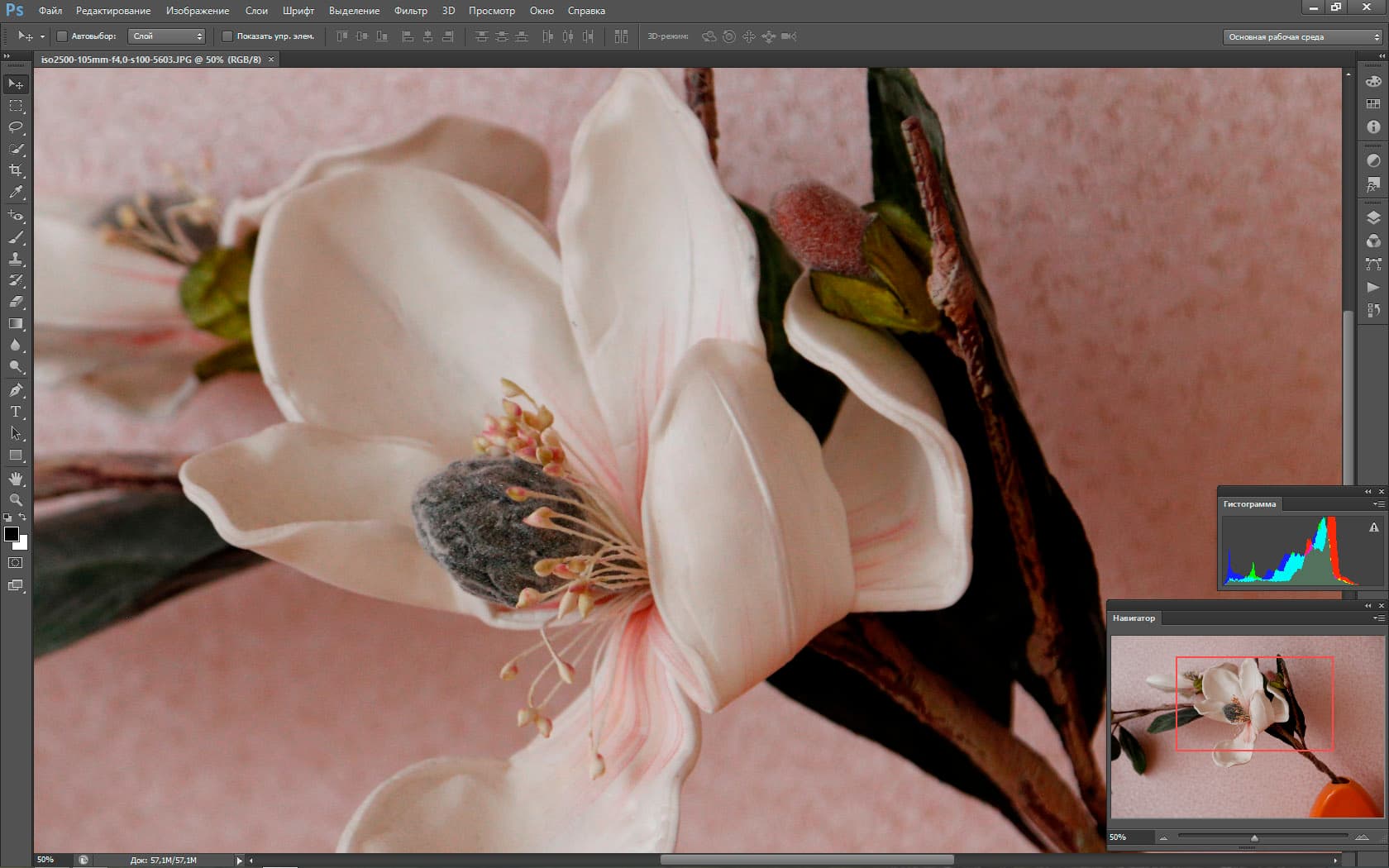
Task: Check the Показать упр. элем. option
Action: (x=227, y=36)
